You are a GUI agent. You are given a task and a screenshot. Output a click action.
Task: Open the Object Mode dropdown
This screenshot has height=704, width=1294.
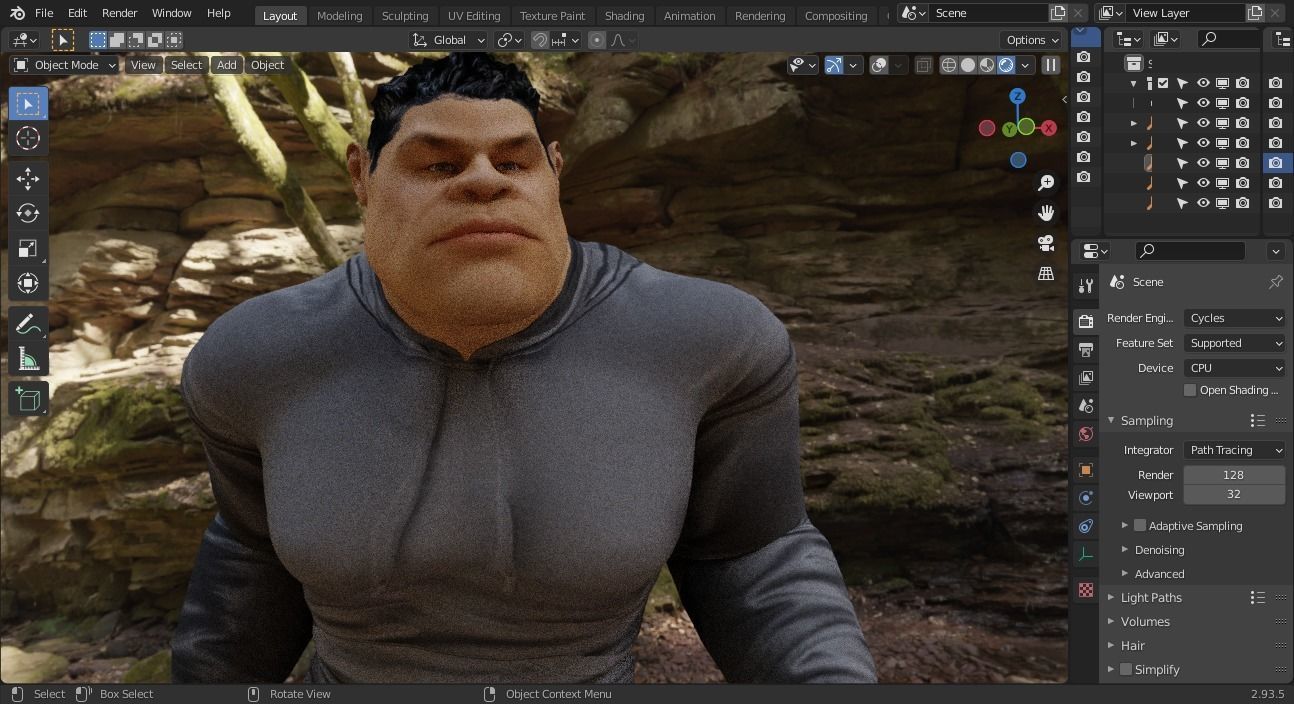click(65, 65)
